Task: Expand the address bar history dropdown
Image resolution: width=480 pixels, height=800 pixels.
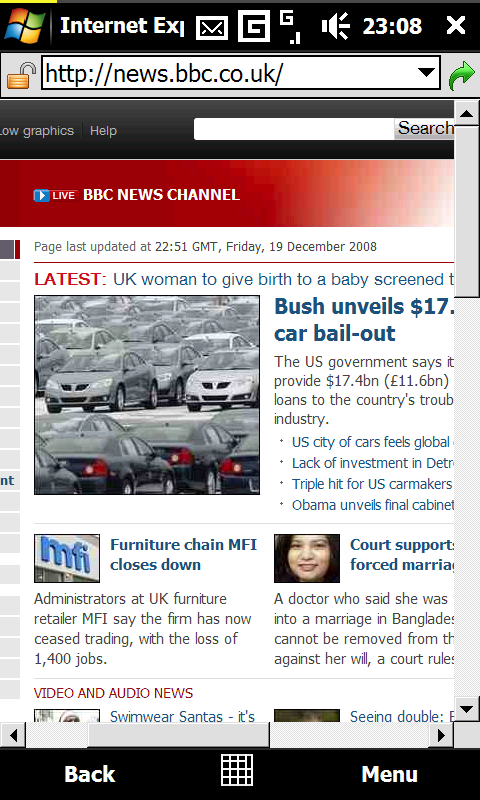Action: [x=426, y=73]
